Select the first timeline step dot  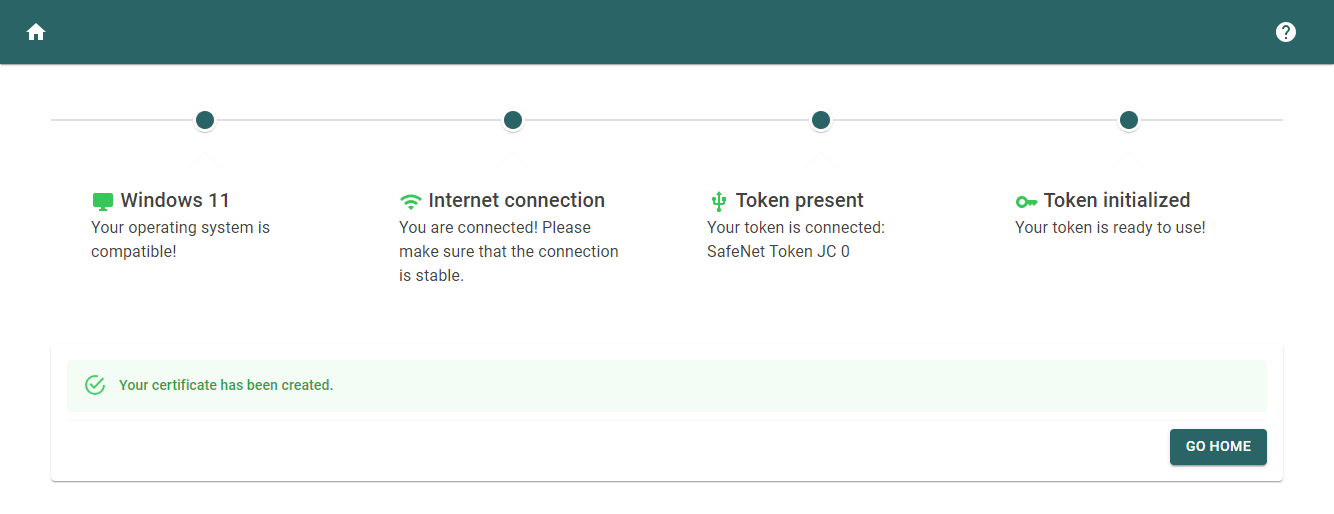205,120
